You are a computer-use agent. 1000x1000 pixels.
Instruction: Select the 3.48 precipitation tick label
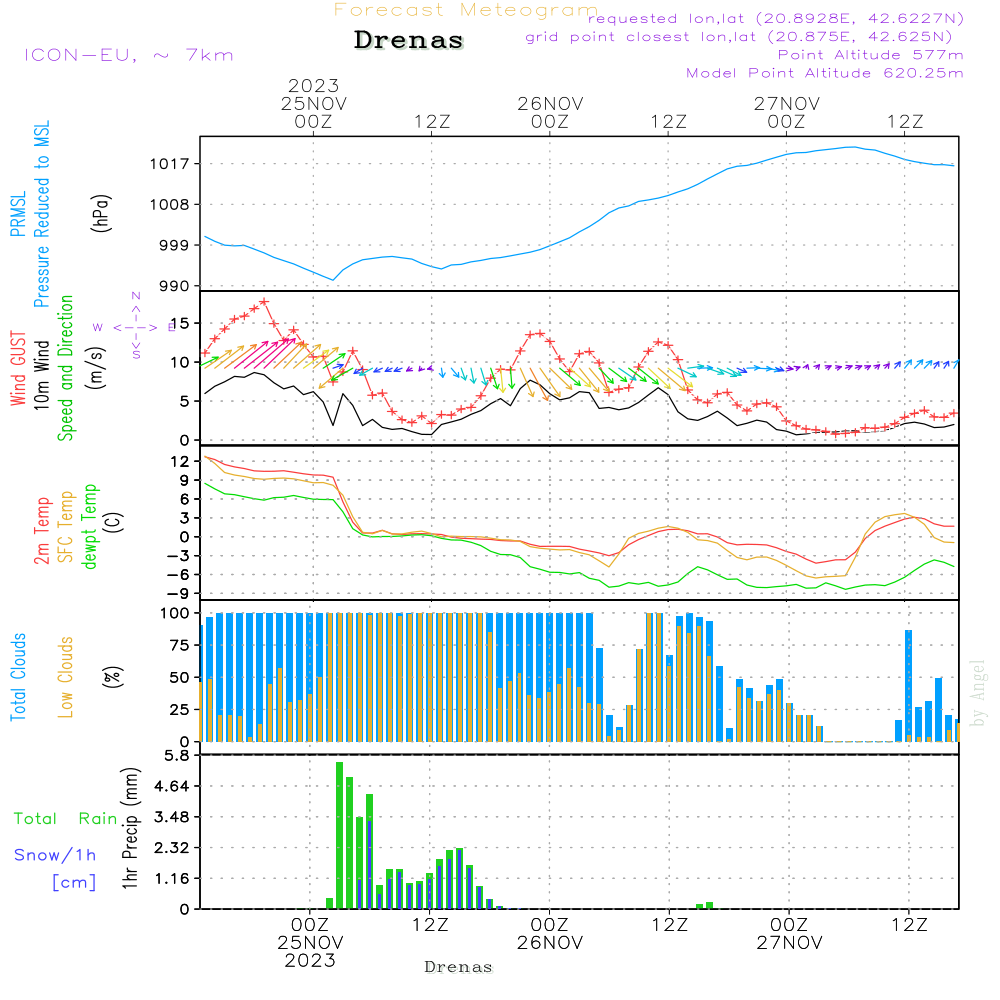172,817
